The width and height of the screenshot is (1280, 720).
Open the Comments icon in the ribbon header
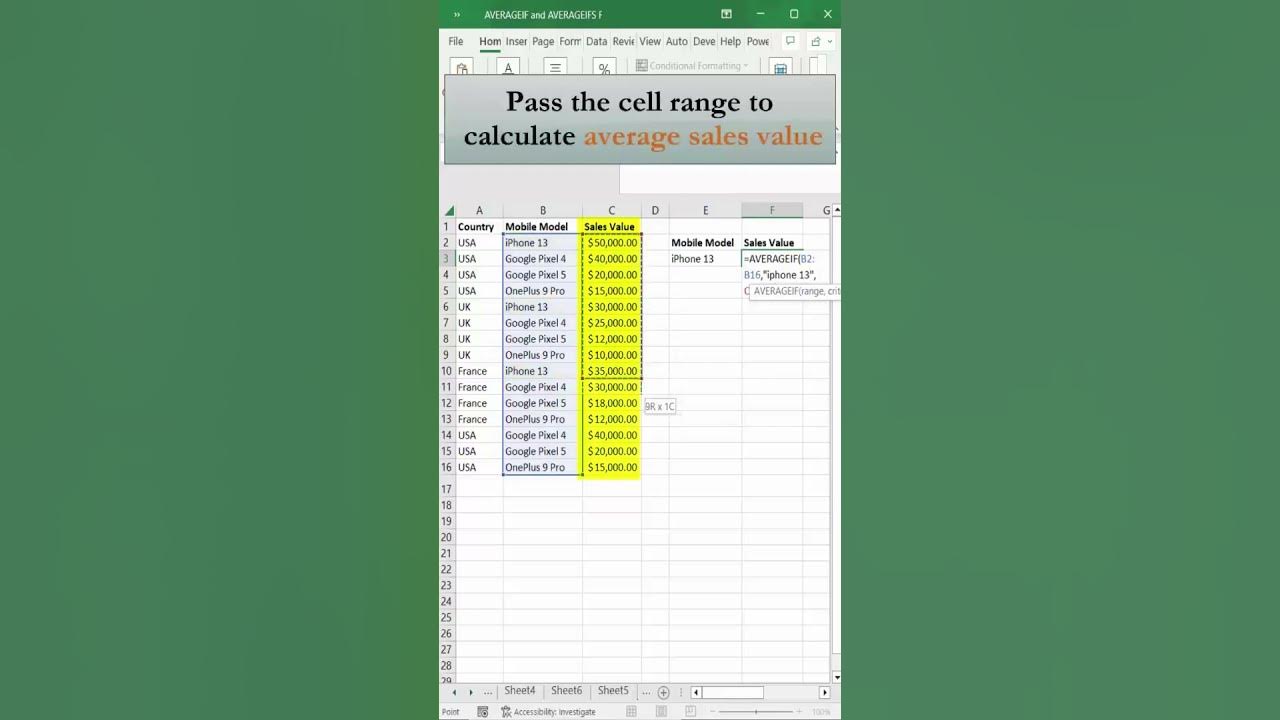pyautogui.click(x=790, y=41)
